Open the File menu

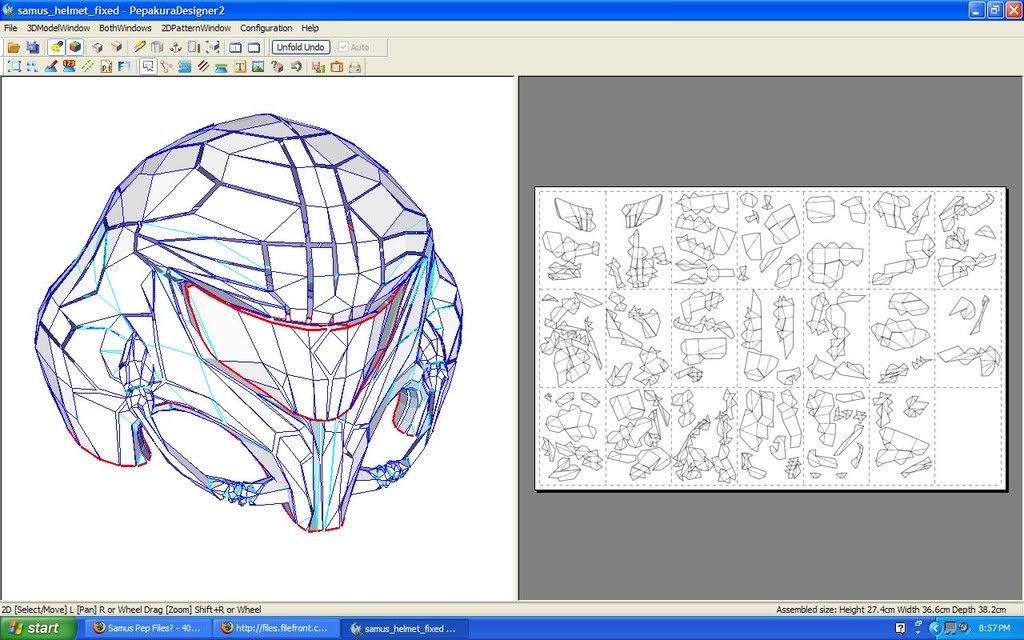tap(11, 28)
